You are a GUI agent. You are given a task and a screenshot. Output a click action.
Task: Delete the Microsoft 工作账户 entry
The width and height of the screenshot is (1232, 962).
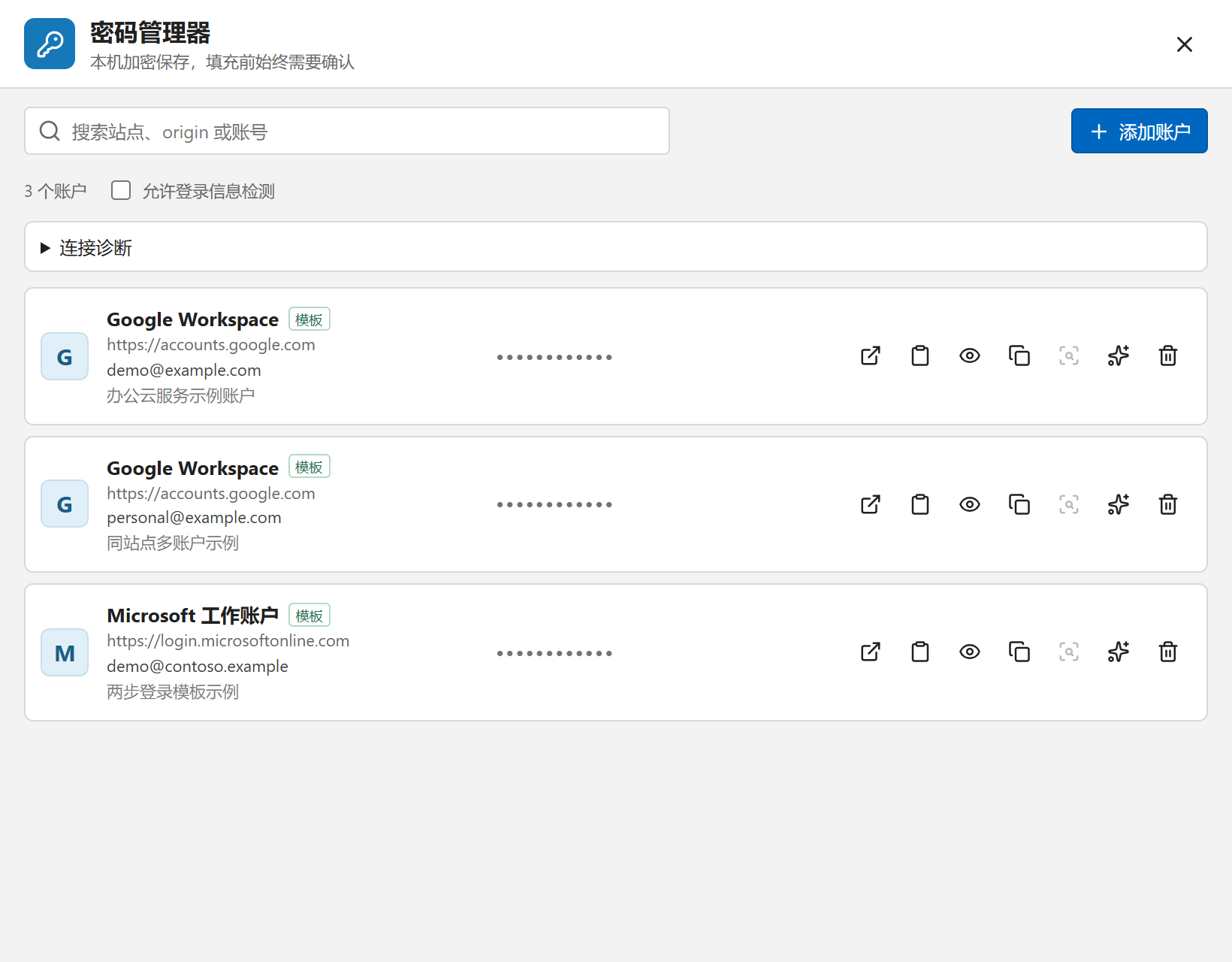(1168, 652)
